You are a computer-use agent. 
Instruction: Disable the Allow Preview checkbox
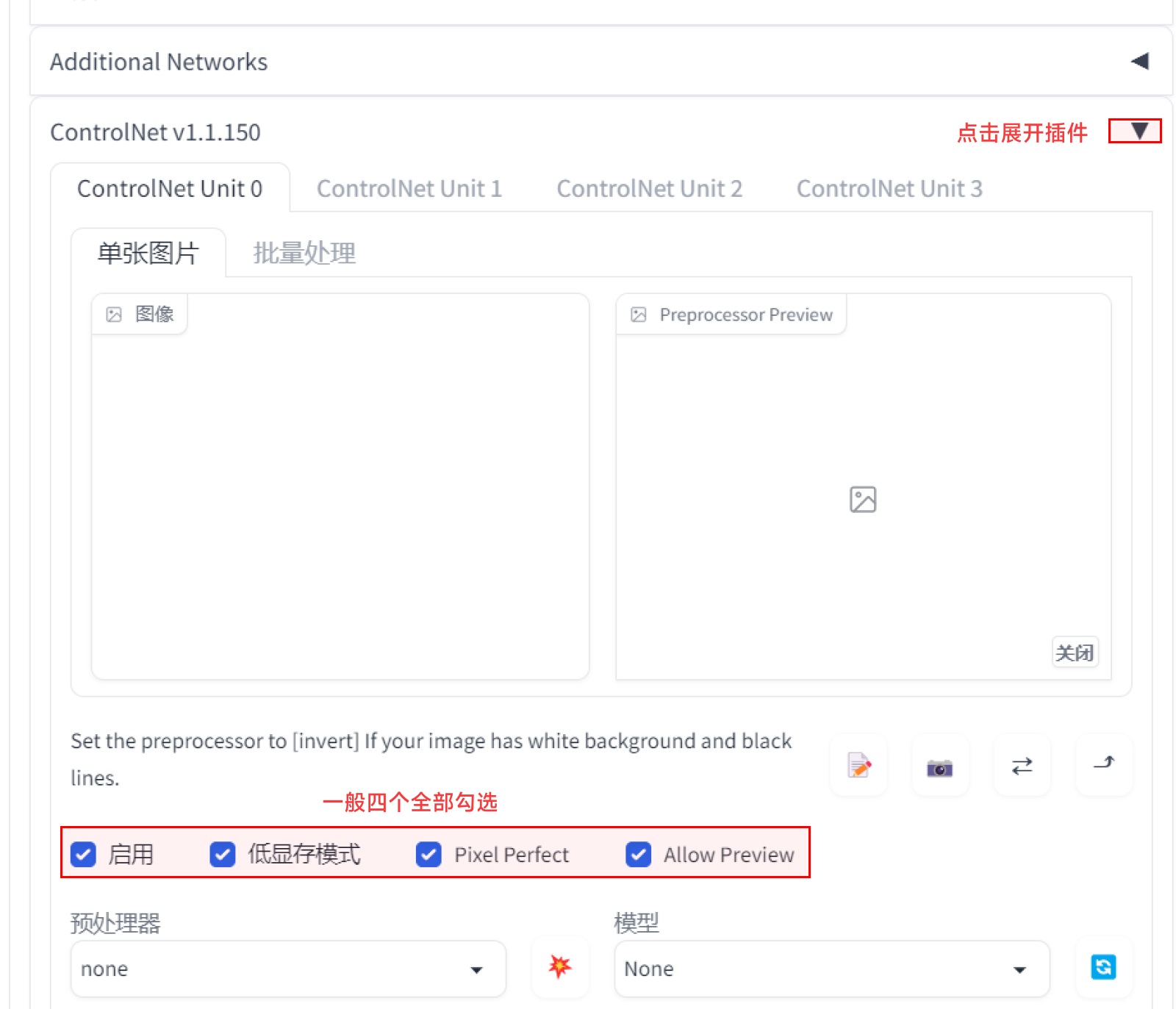(x=638, y=855)
